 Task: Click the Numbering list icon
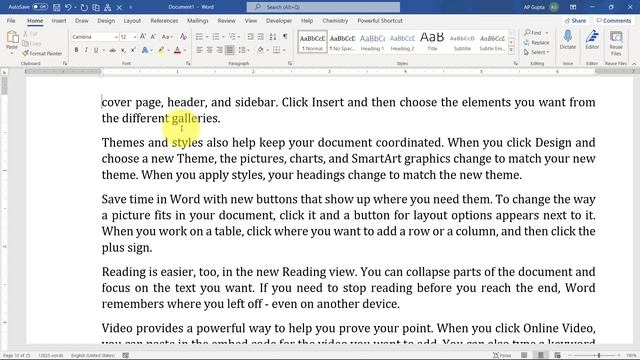coord(216,37)
